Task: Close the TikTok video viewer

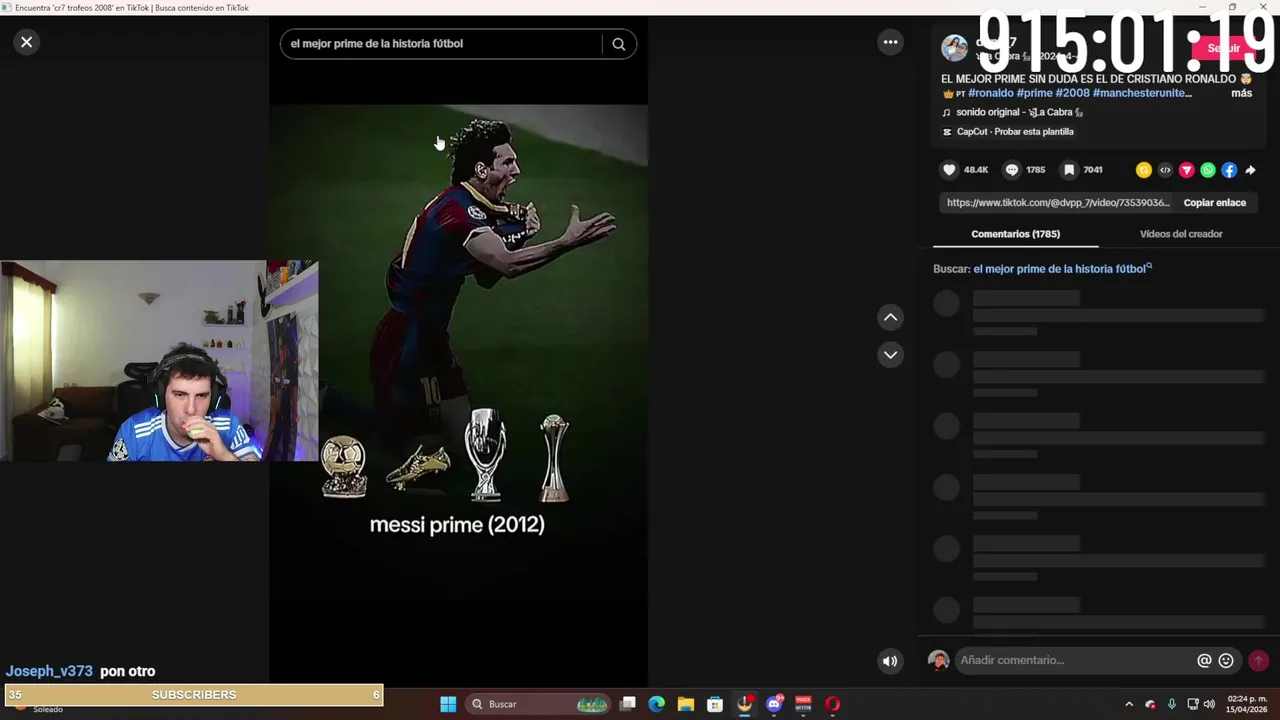Action: pos(27,42)
